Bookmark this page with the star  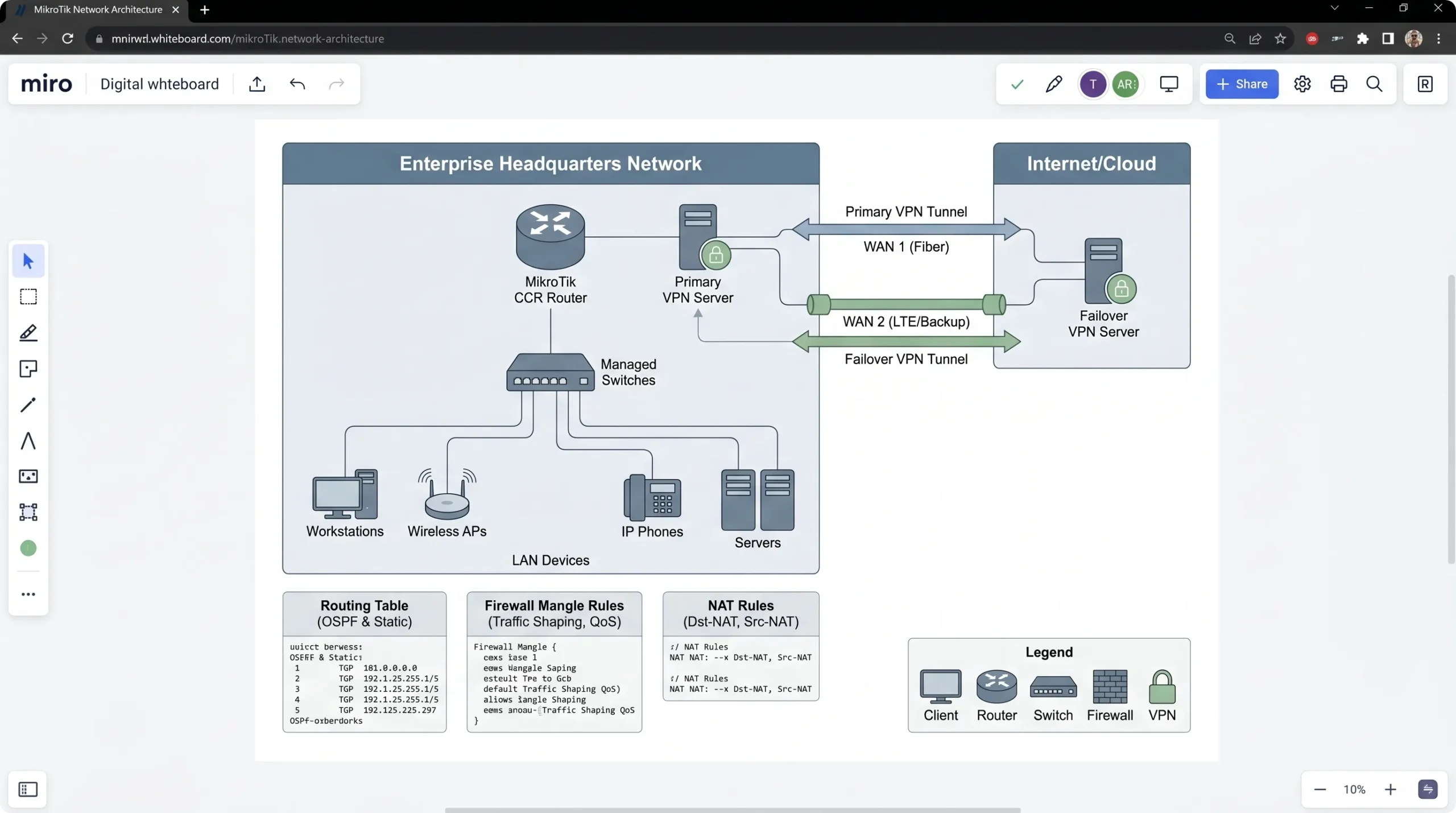[x=1280, y=39]
